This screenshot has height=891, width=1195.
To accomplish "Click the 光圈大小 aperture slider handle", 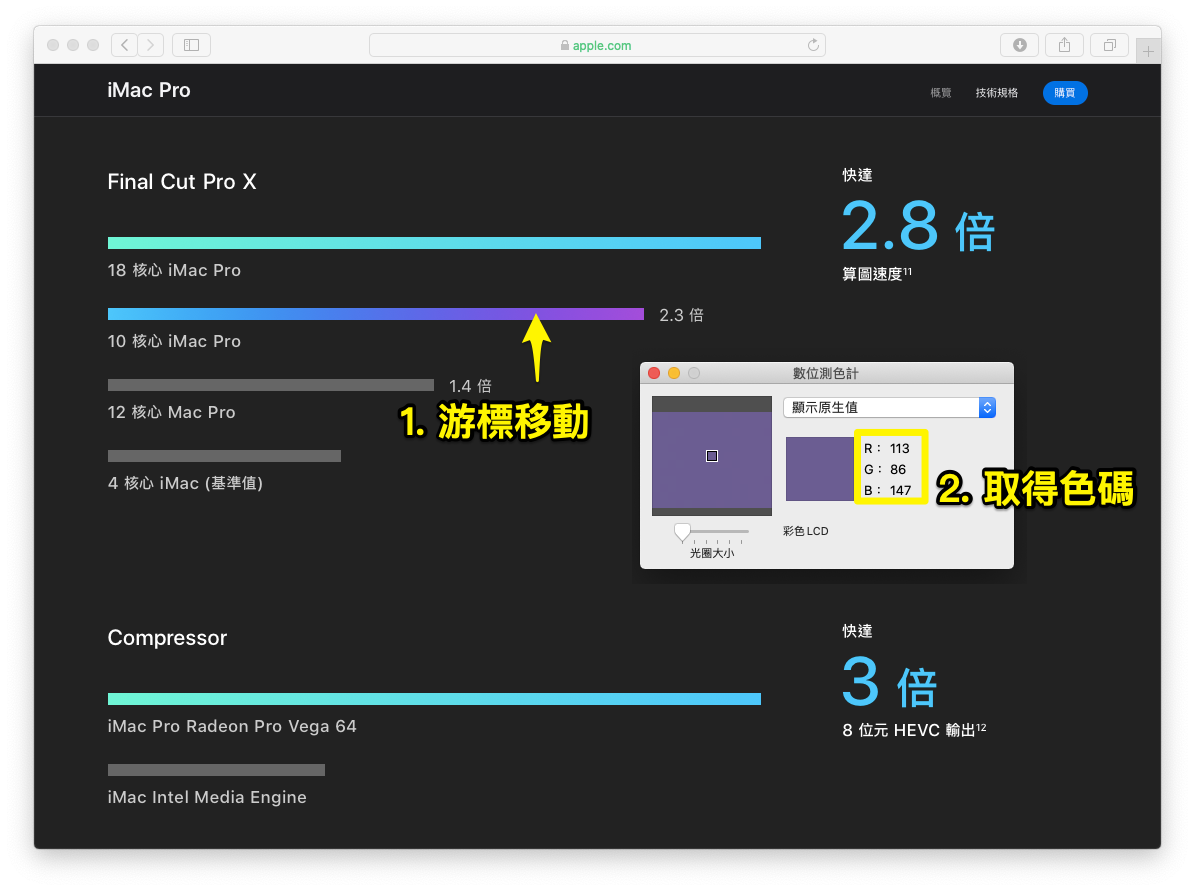I will point(682,532).
